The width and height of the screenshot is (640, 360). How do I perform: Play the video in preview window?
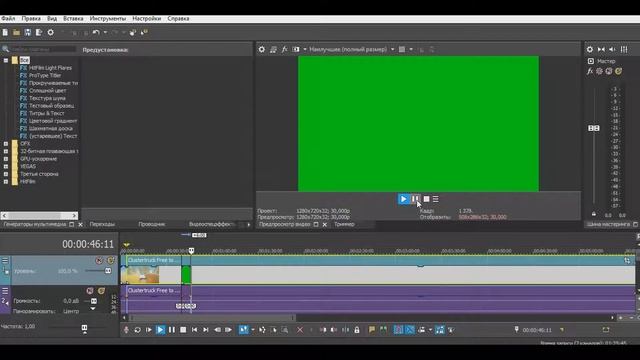[x=403, y=199]
